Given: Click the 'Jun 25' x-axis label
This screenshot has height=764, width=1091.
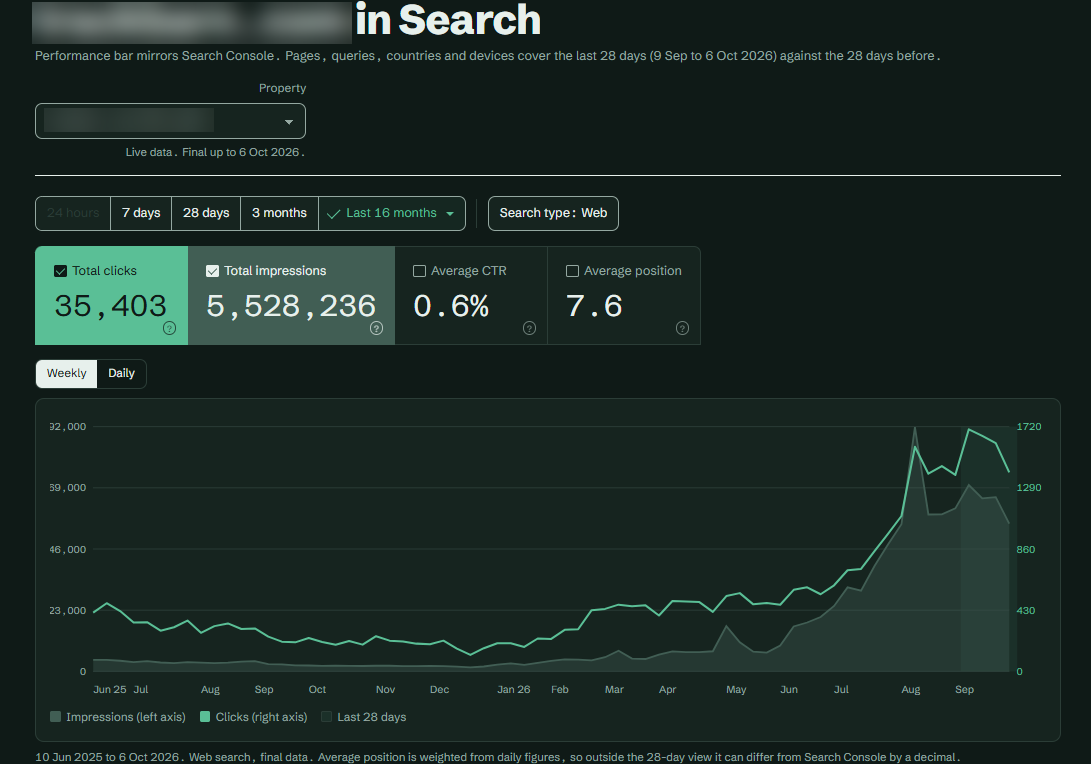Looking at the screenshot, I should point(110,690).
